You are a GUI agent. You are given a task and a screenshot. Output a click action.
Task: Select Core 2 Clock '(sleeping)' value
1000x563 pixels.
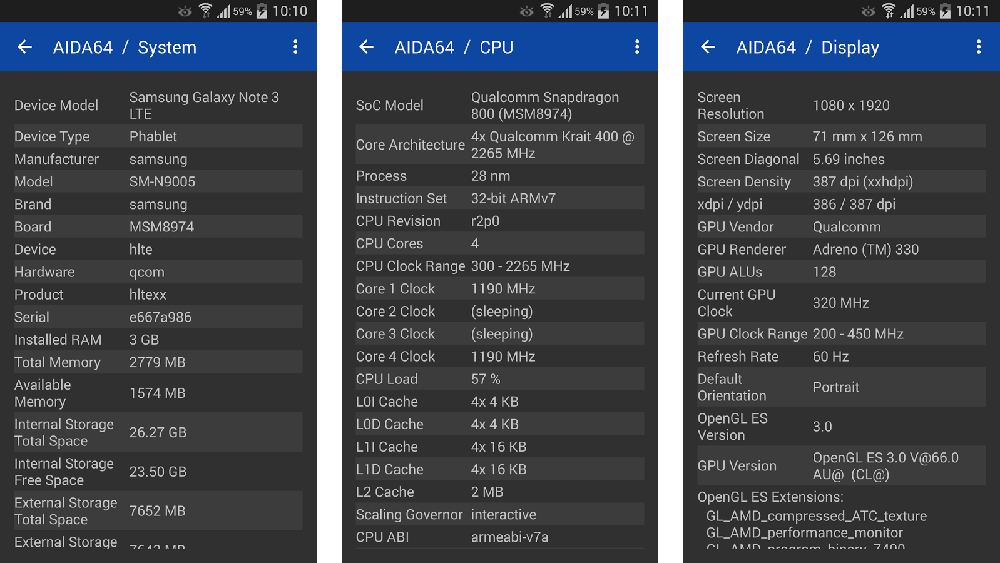click(x=502, y=312)
